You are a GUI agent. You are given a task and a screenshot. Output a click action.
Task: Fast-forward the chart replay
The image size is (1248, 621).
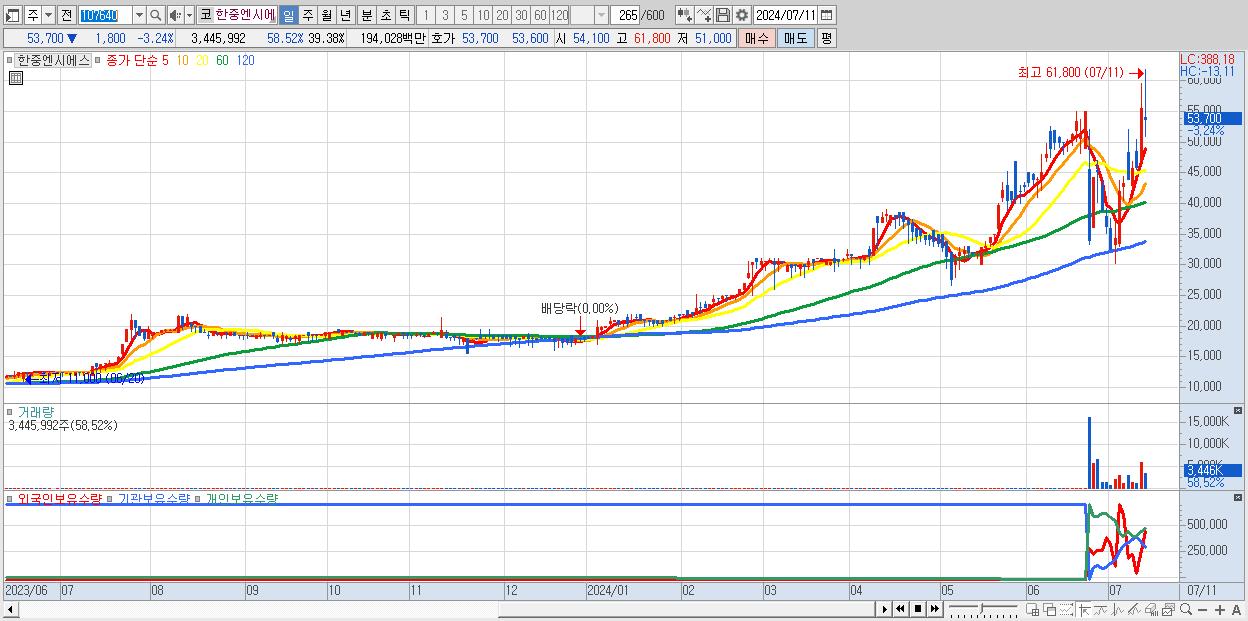point(935,609)
